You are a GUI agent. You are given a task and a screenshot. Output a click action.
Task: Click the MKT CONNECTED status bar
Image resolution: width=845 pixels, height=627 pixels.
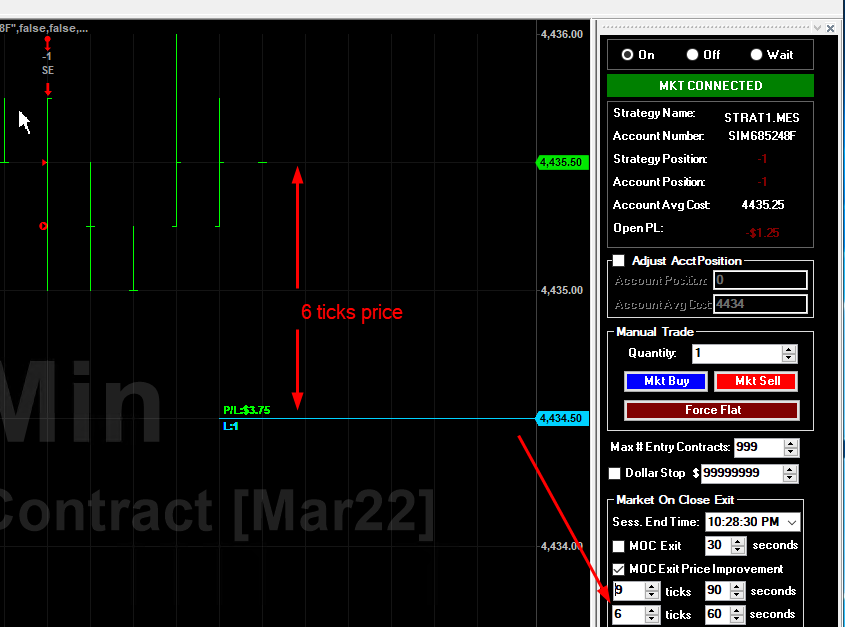click(x=710, y=86)
